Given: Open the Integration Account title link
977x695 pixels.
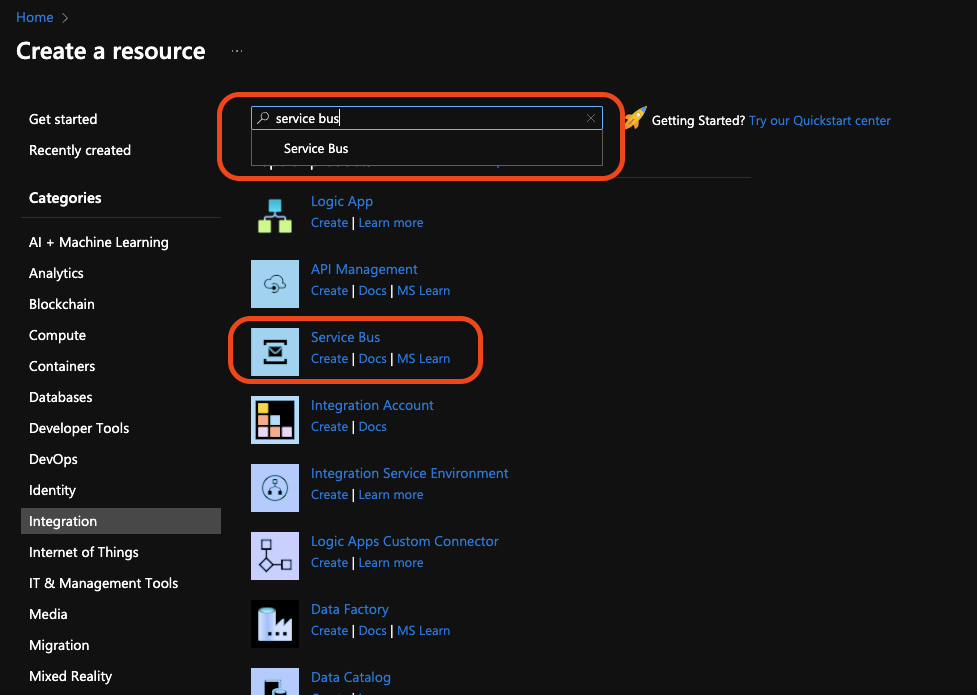Looking at the screenshot, I should click(372, 405).
